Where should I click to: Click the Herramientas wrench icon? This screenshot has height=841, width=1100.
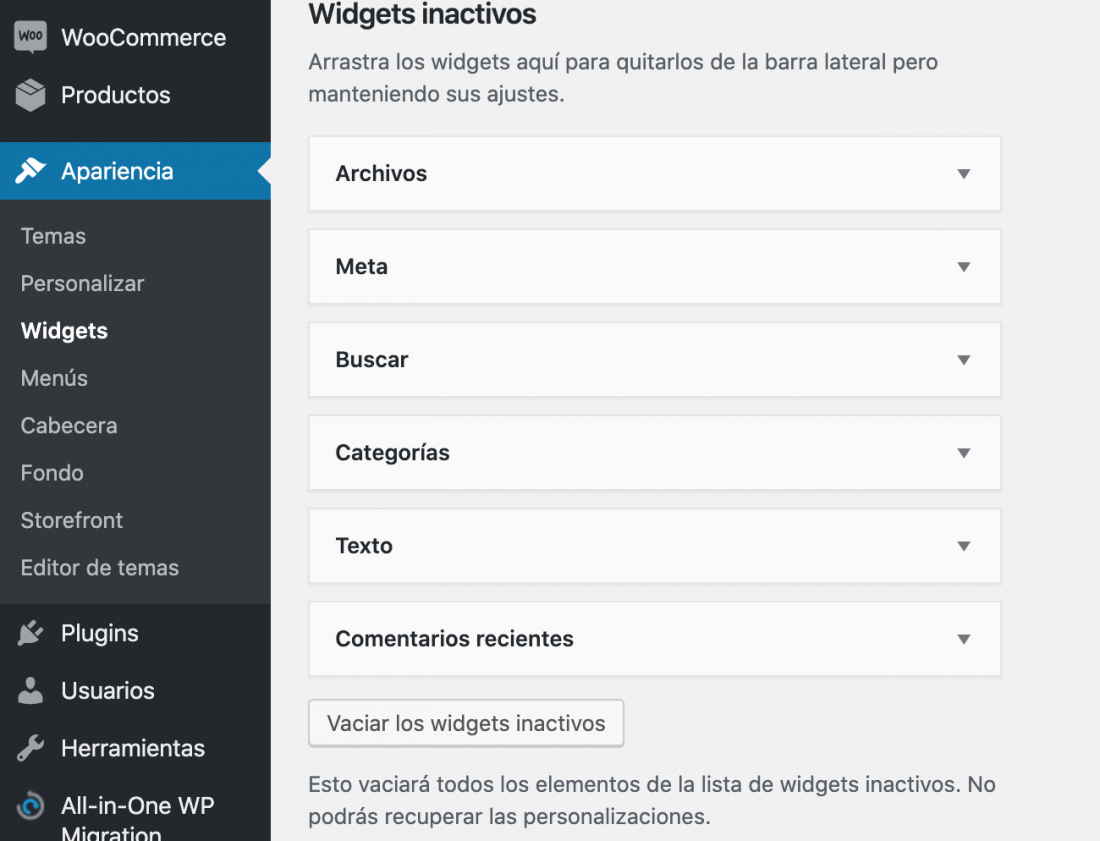(x=30, y=748)
